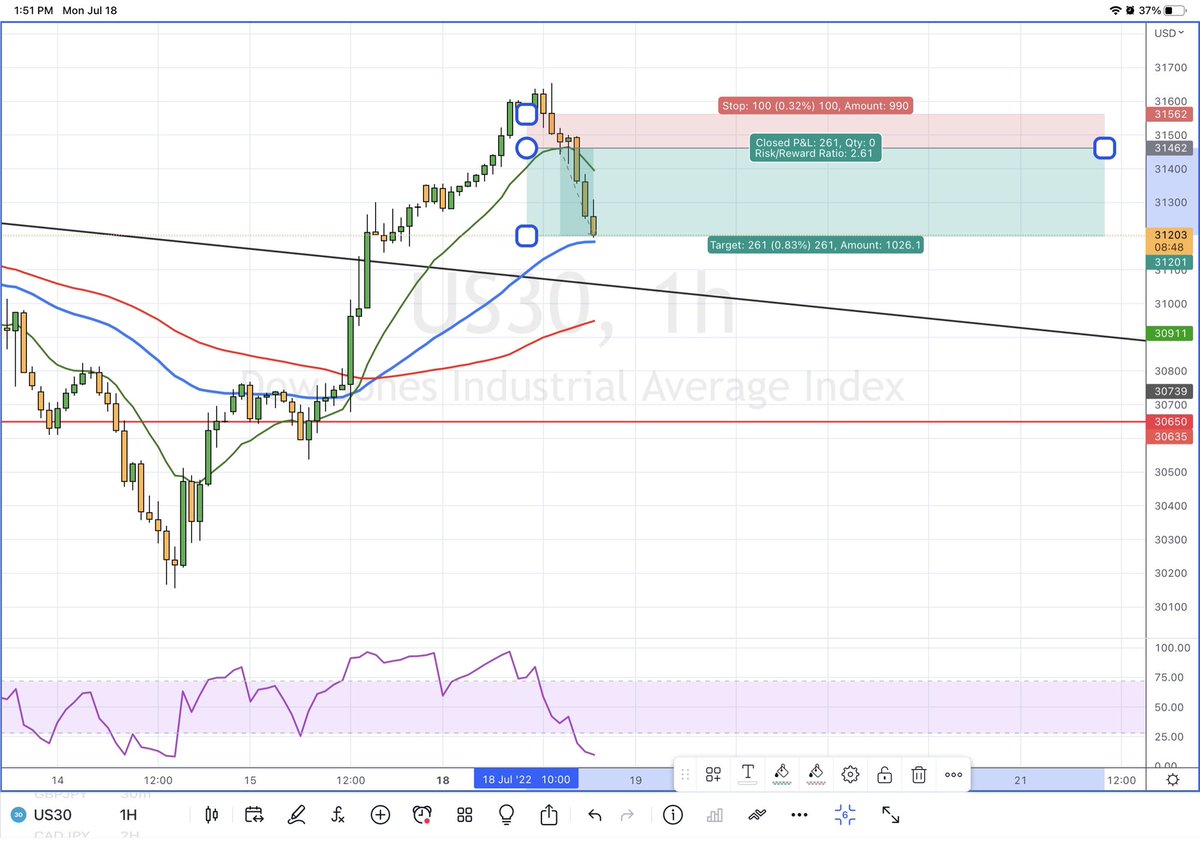Click the Target: 261 (0.83%) label

pos(815,244)
